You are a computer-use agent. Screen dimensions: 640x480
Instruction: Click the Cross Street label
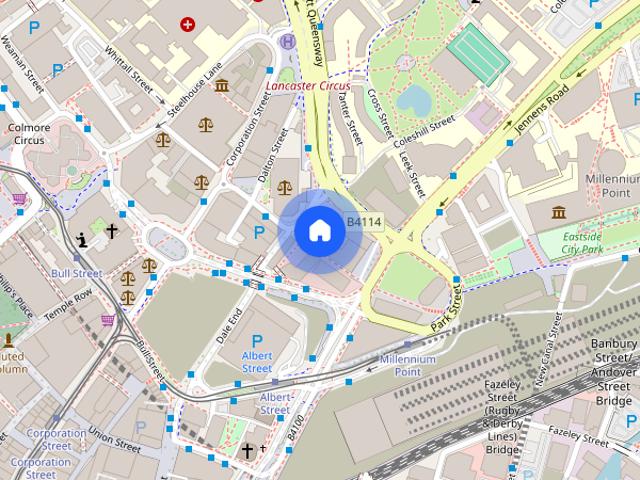pyautogui.click(x=380, y=114)
